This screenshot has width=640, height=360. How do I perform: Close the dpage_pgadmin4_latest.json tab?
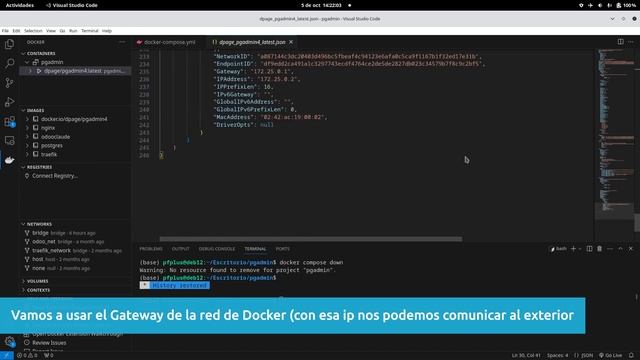(x=291, y=42)
